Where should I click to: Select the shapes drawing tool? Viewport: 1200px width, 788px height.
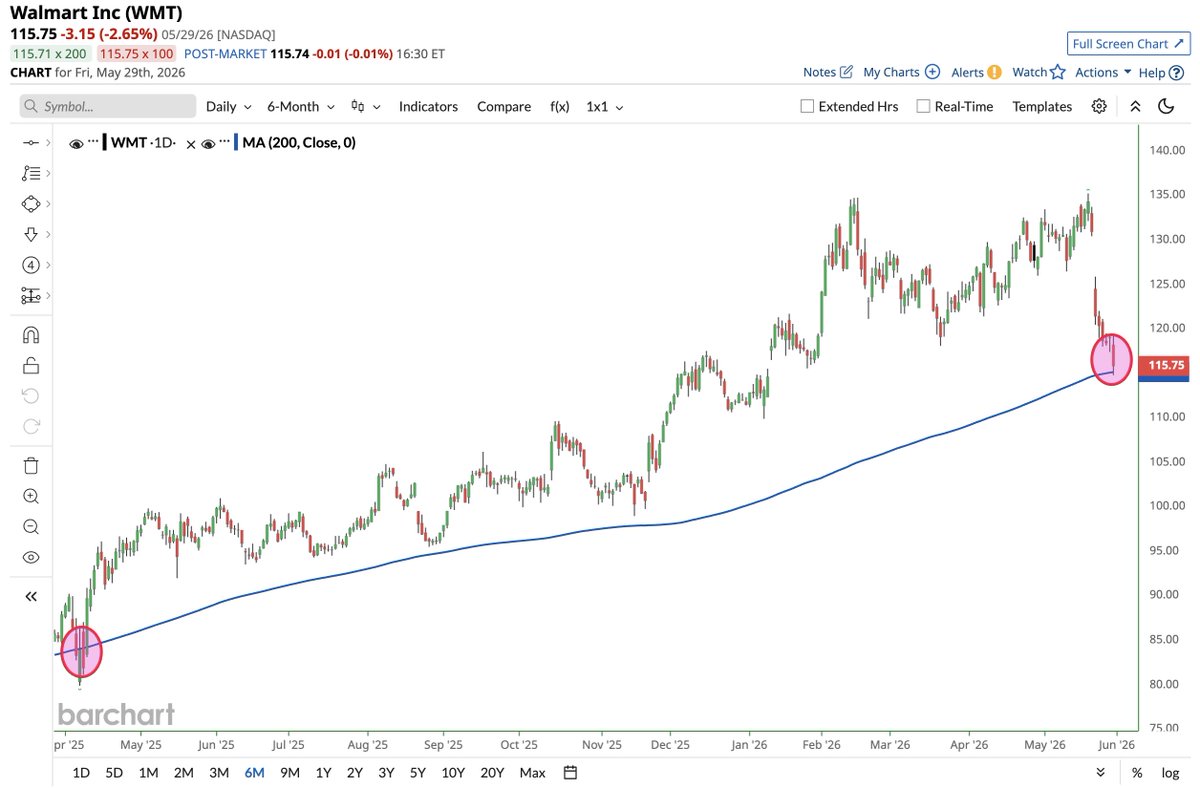30,203
